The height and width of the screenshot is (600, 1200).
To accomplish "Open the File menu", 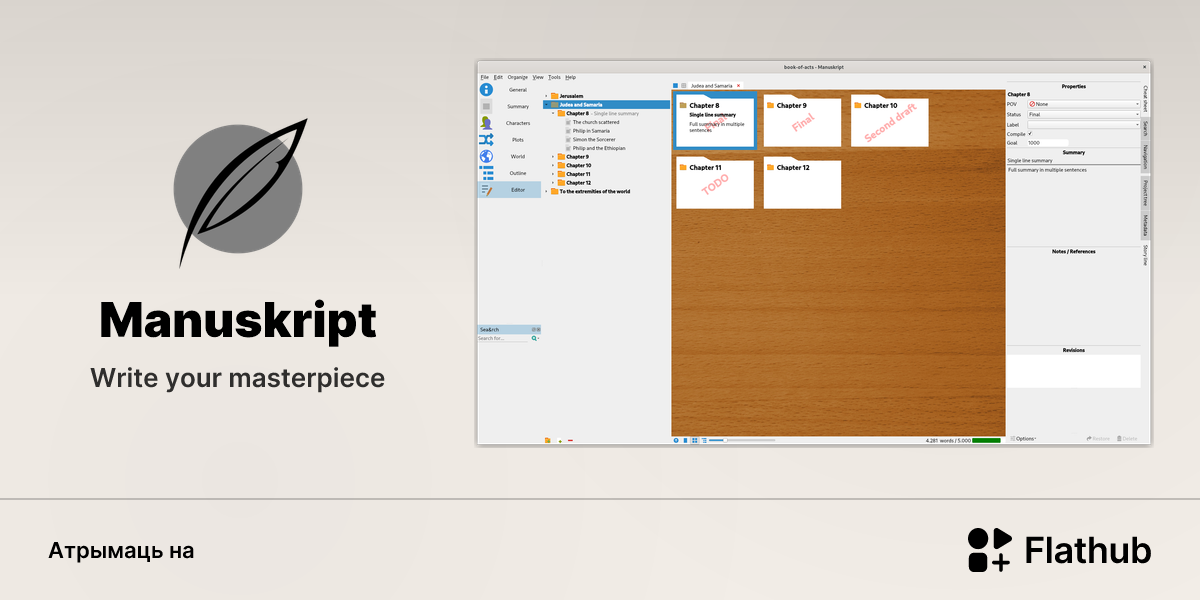I will [x=484, y=77].
